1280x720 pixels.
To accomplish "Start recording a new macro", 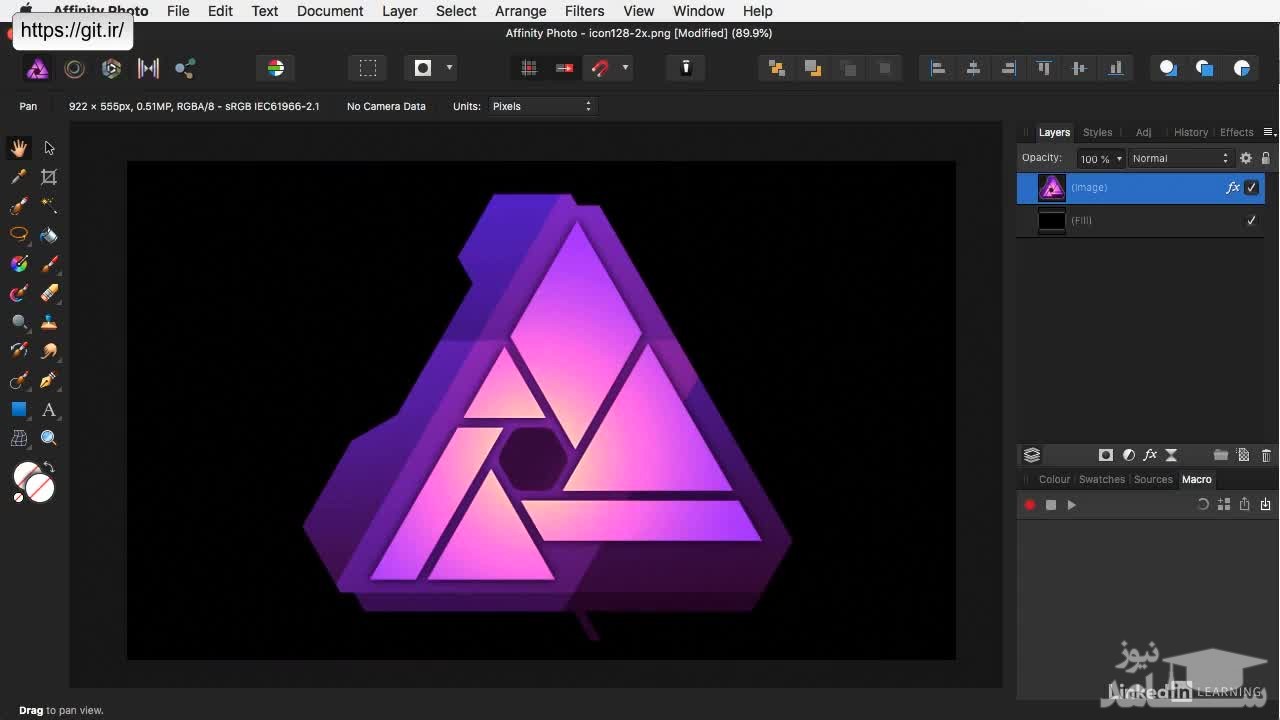I will pos(1029,504).
